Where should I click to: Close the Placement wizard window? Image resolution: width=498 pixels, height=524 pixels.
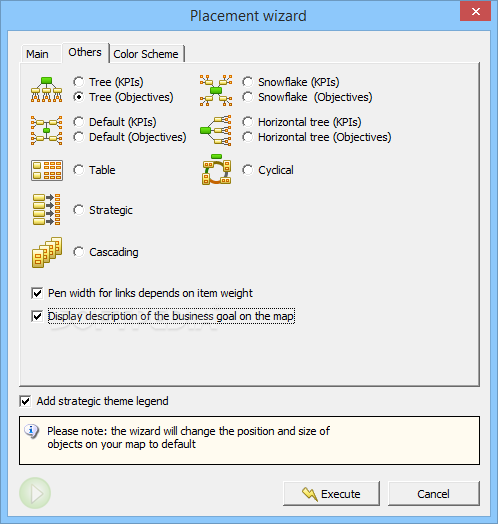[475, 11]
